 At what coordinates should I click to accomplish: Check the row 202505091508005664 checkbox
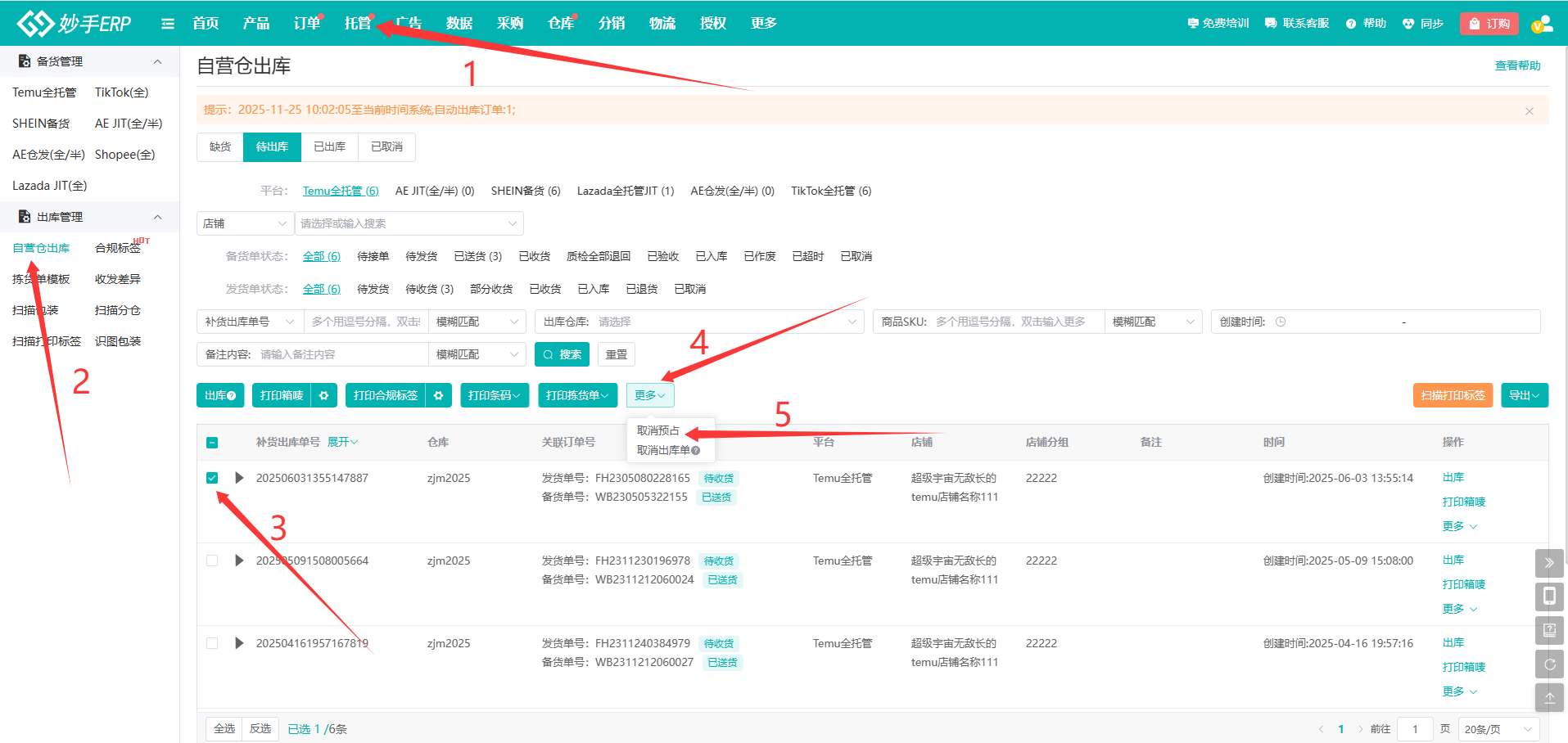(212, 561)
